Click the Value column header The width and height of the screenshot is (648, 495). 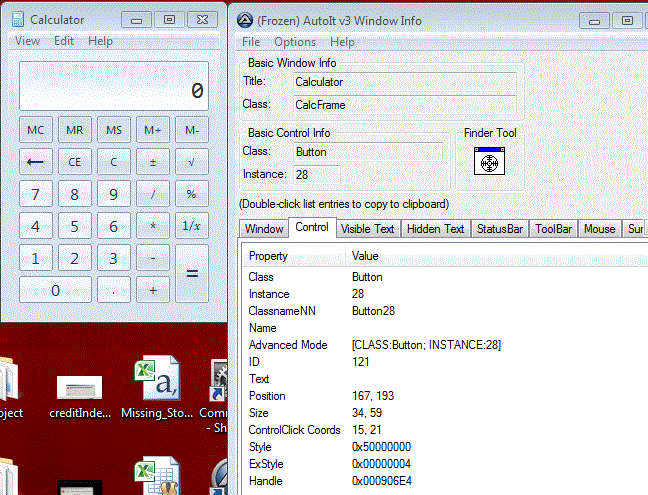tap(496, 256)
